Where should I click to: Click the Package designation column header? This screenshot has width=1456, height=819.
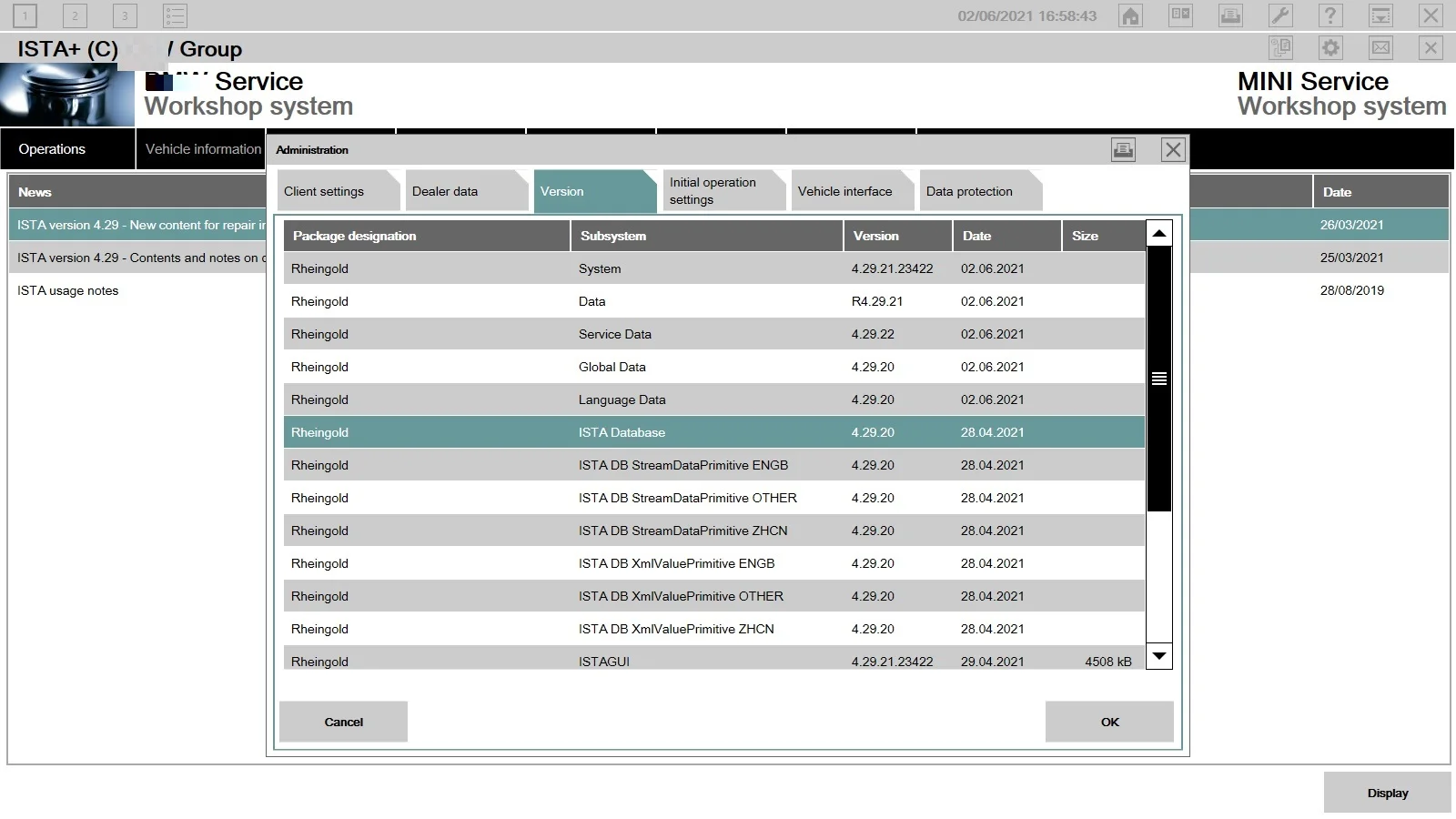click(427, 236)
